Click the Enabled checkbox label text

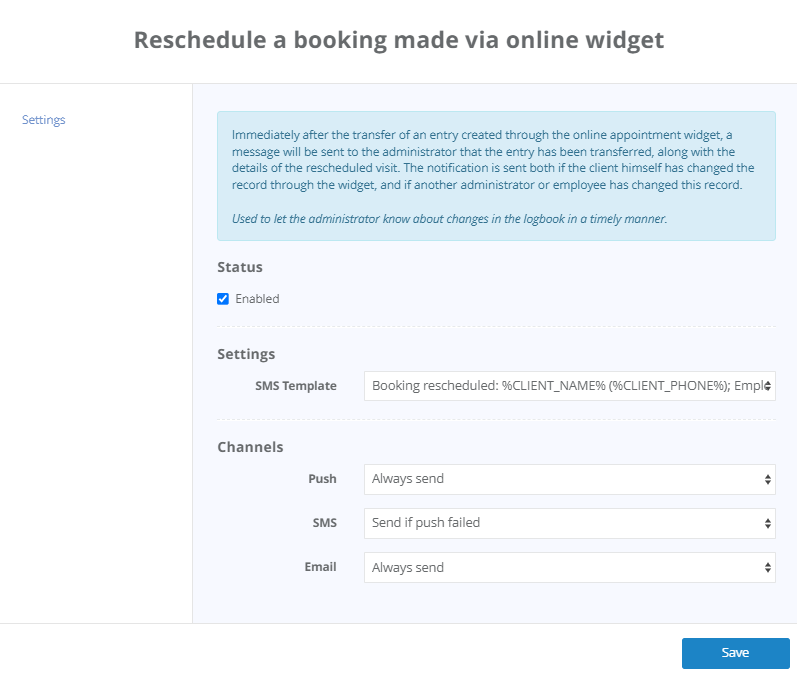point(257,299)
